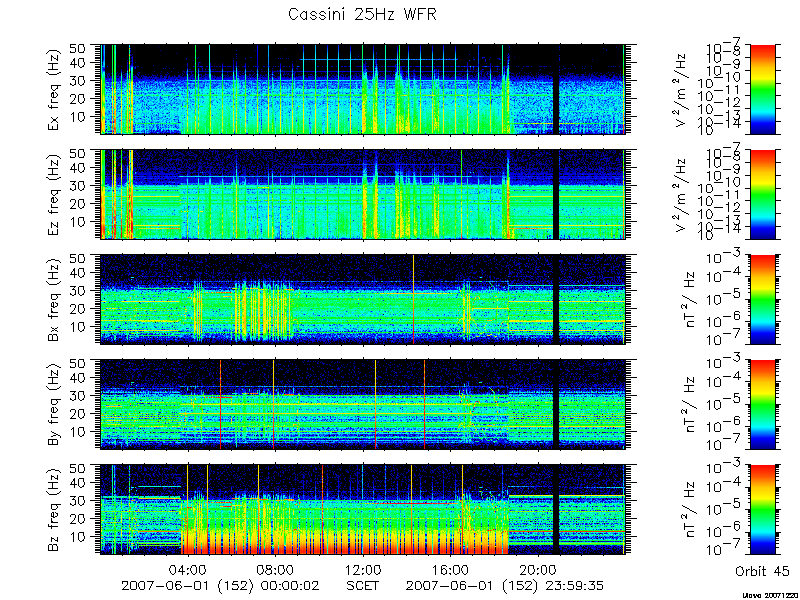This screenshot has width=800, height=600.
Task: Click the 10⁻³ top tick of the Bx color bar
Action: [x=723, y=257]
